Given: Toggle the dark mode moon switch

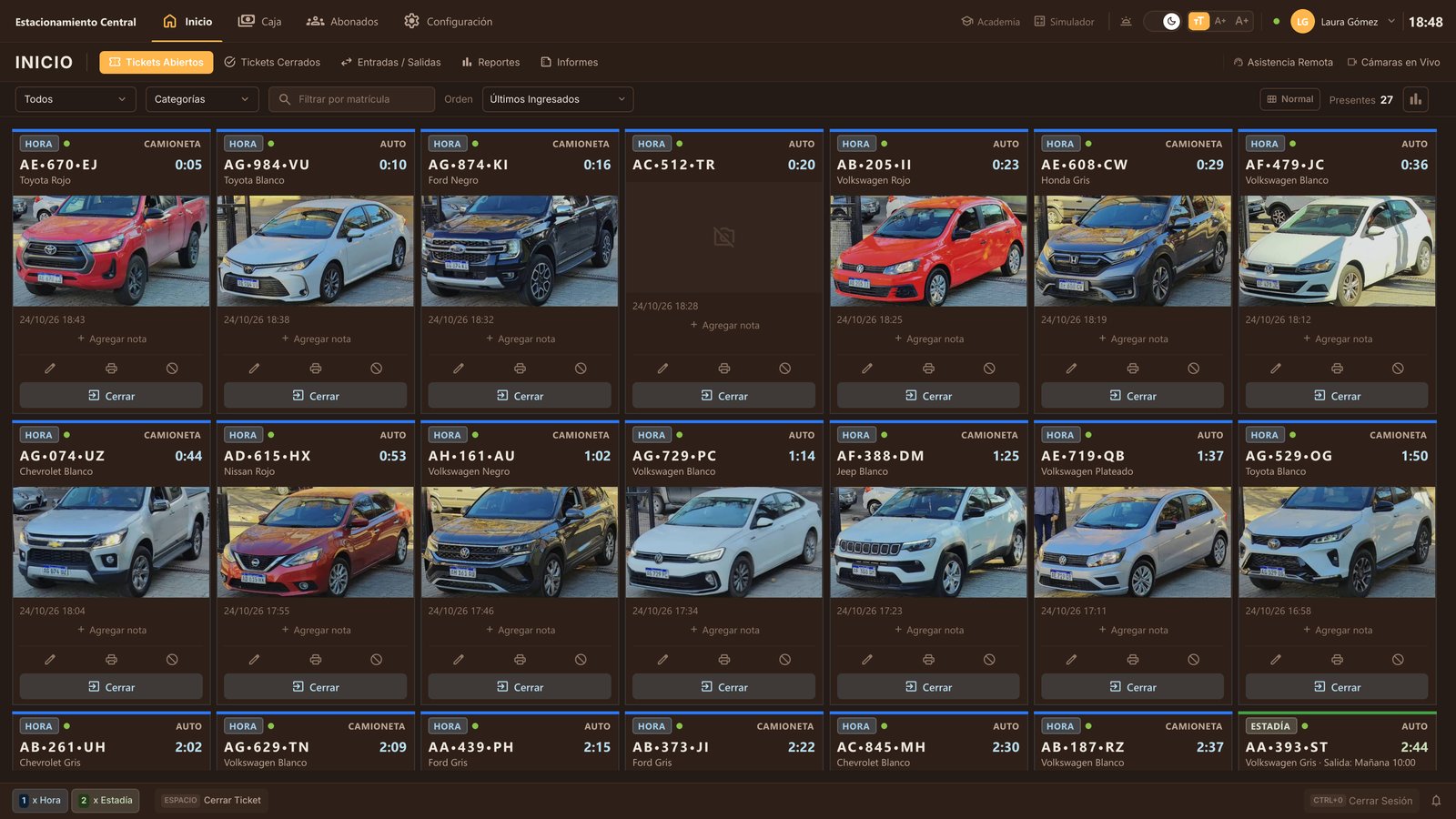Looking at the screenshot, I should click(x=1162, y=21).
